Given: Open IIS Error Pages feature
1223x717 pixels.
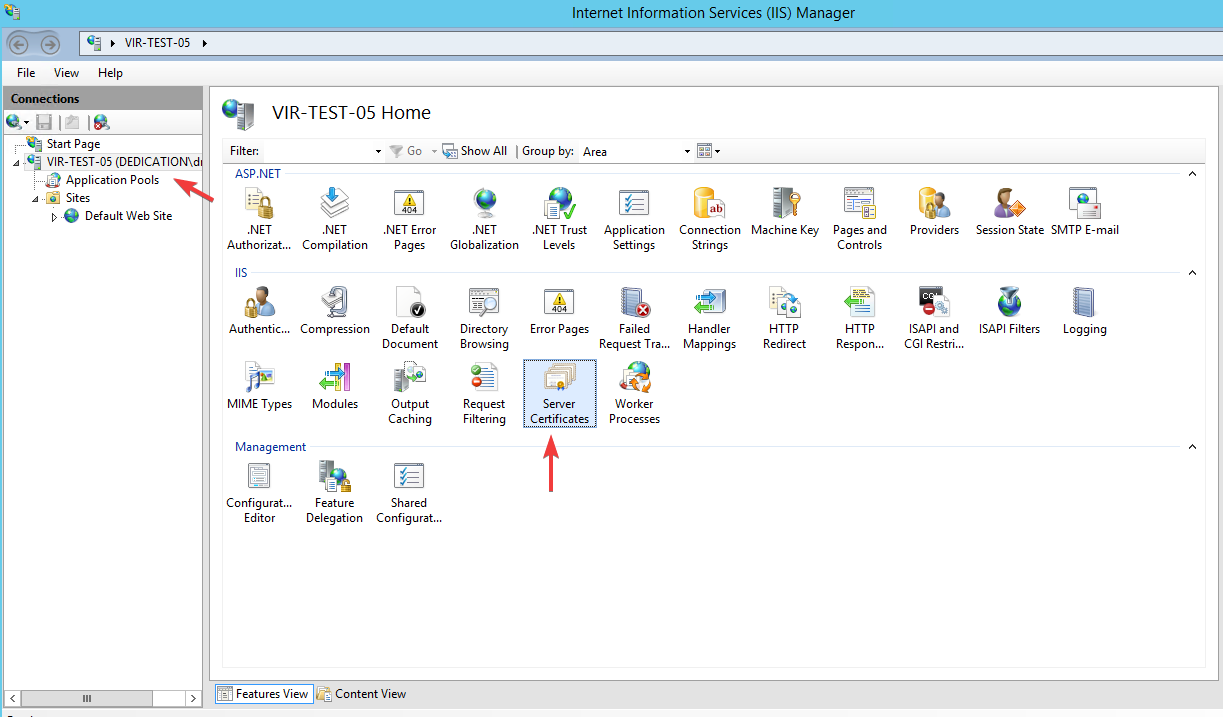Looking at the screenshot, I should coord(559,312).
